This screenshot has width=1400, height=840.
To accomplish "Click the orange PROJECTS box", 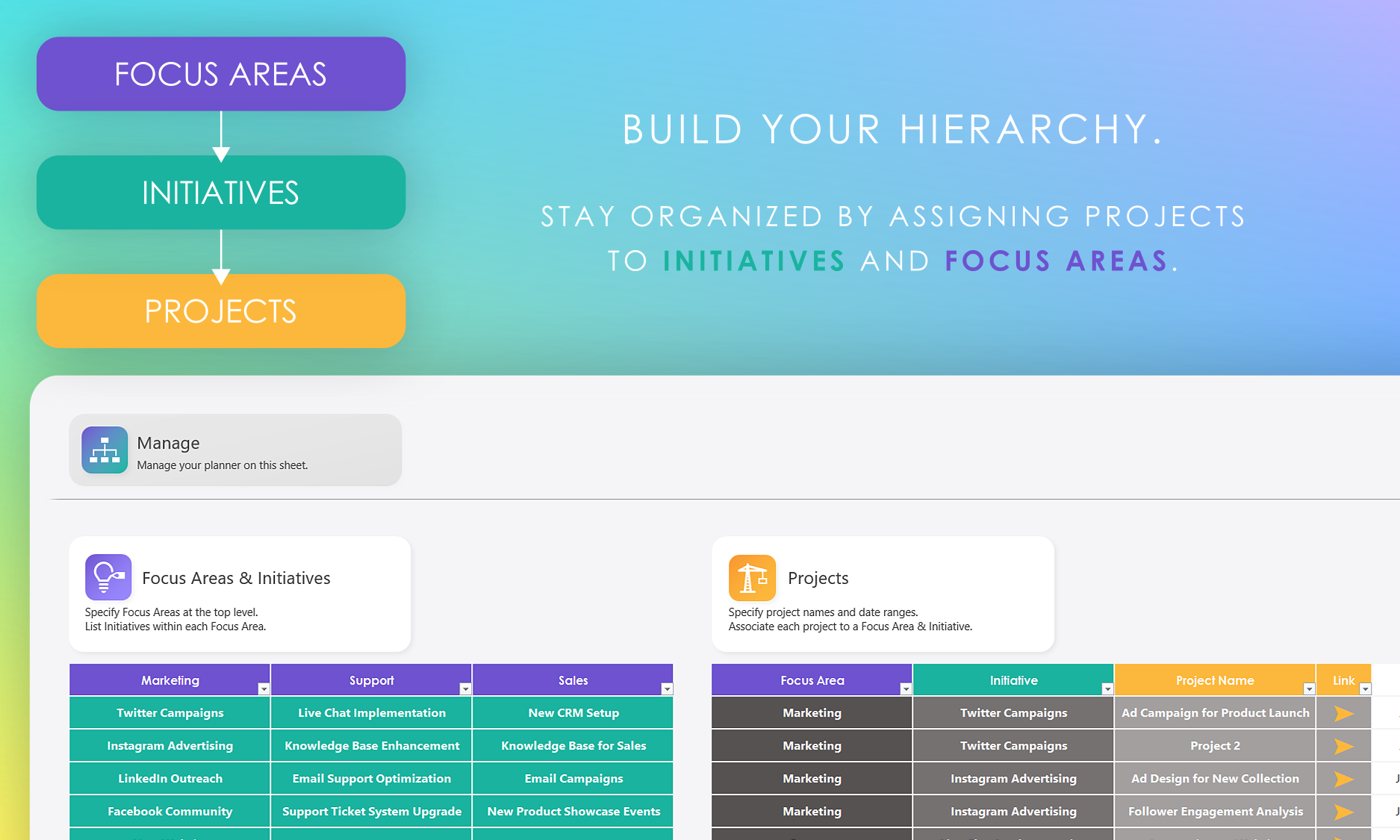I will 221,311.
